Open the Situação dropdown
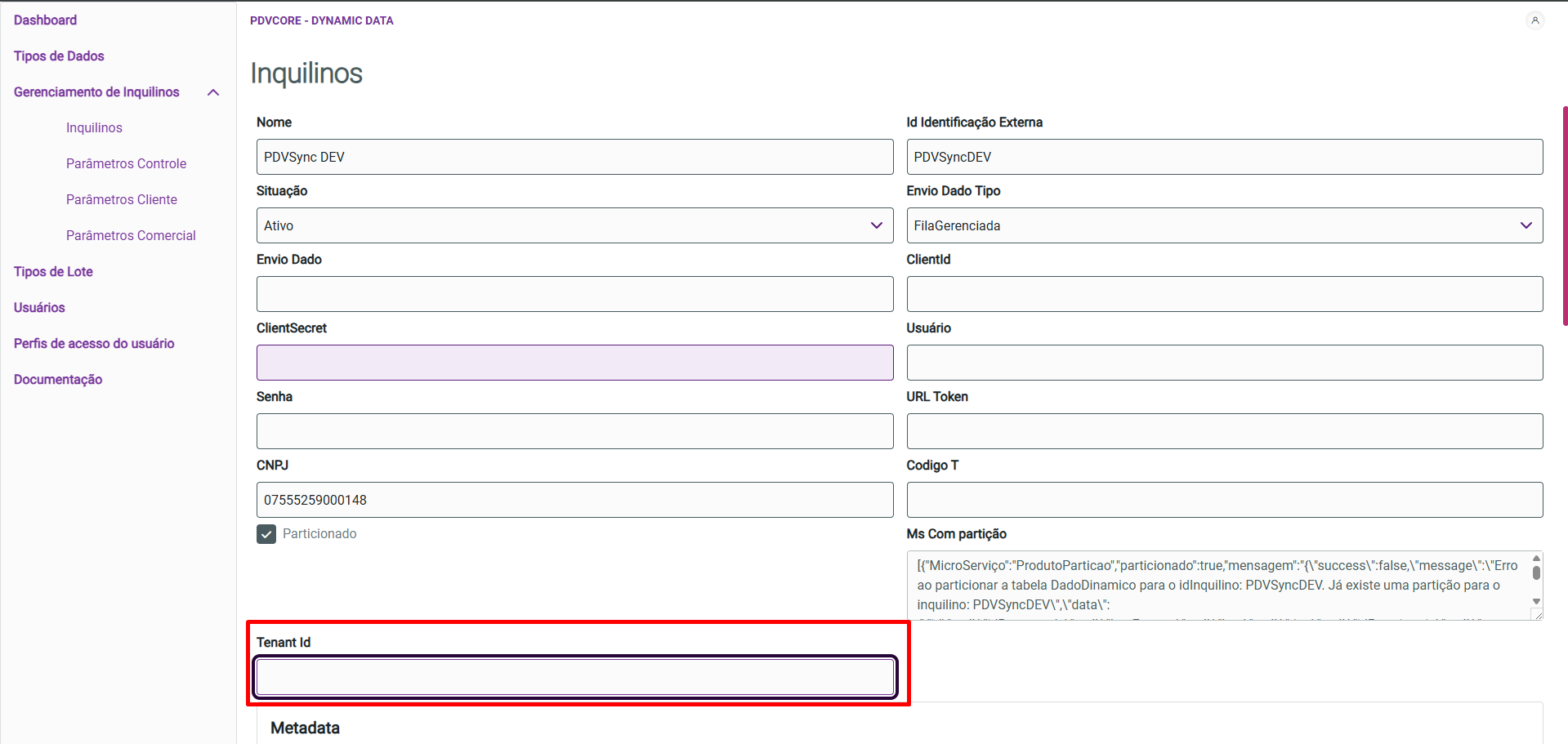Image resolution: width=1568 pixels, height=744 pixels. [574, 225]
